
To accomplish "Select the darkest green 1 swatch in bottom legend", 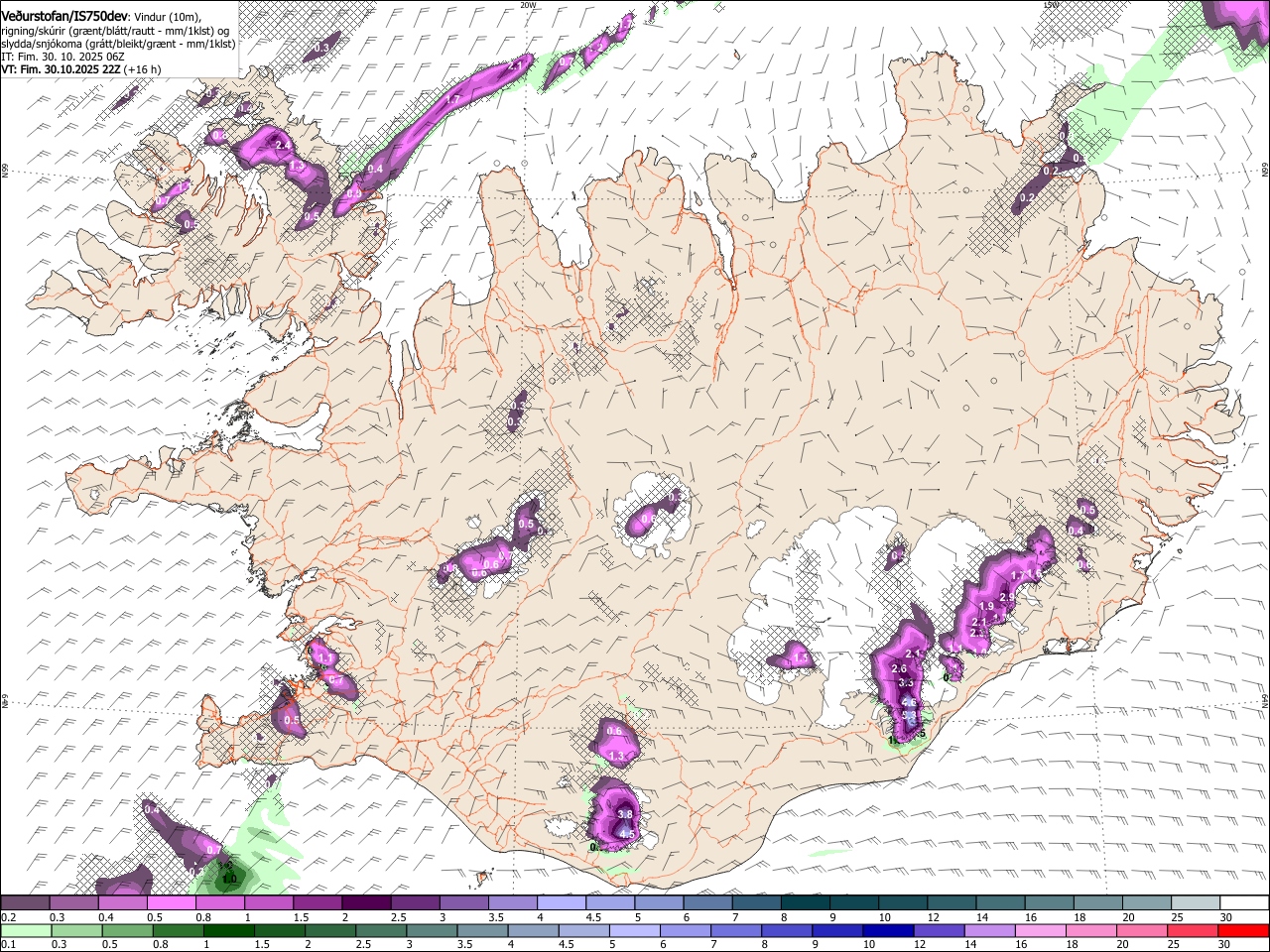I will click(x=228, y=931).
